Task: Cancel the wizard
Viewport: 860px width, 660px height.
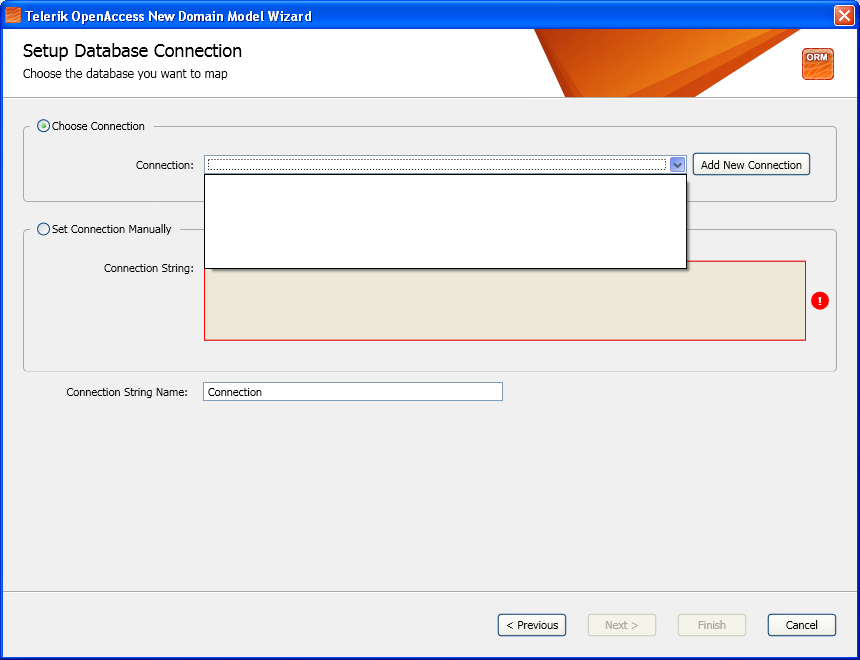Action: coord(802,625)
